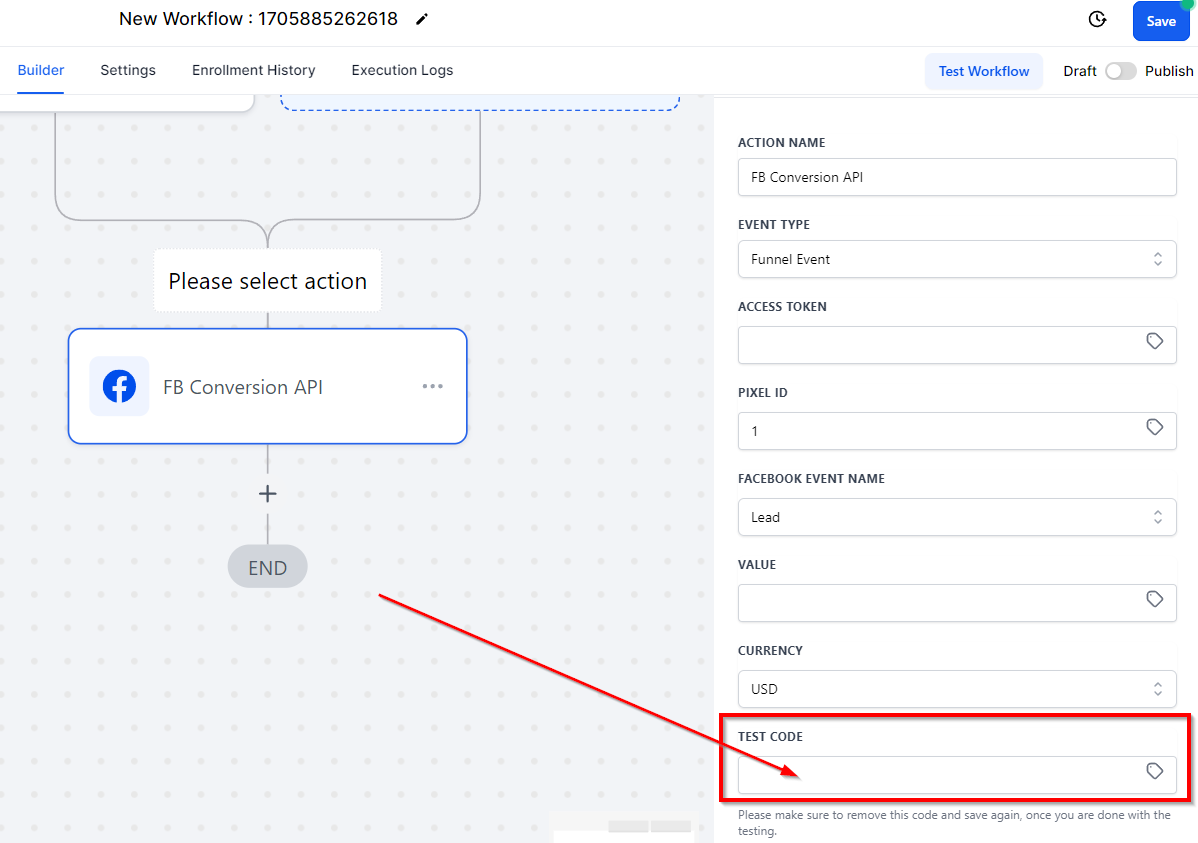Click the Test Workflow button
The image size is (1198, 843).
pos(983,71)
